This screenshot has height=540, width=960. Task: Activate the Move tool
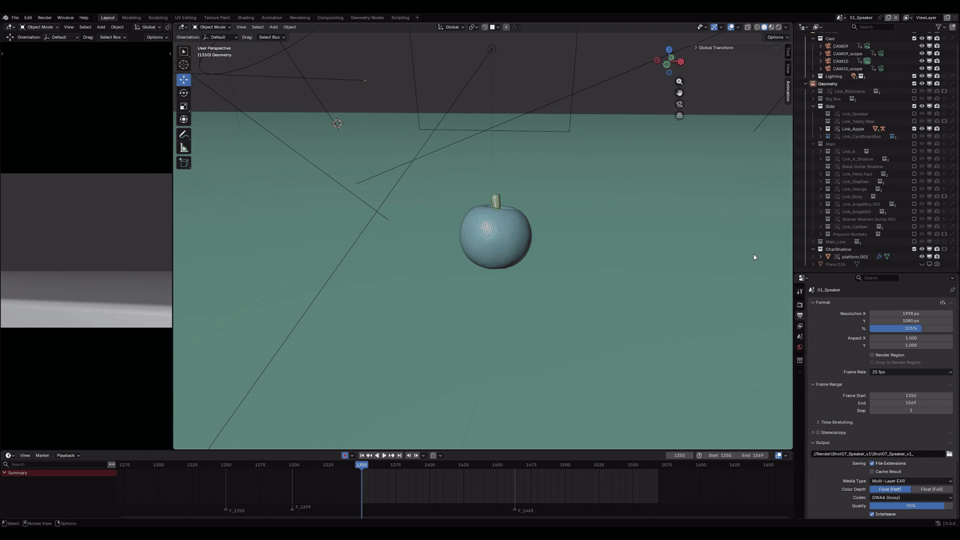184,80
